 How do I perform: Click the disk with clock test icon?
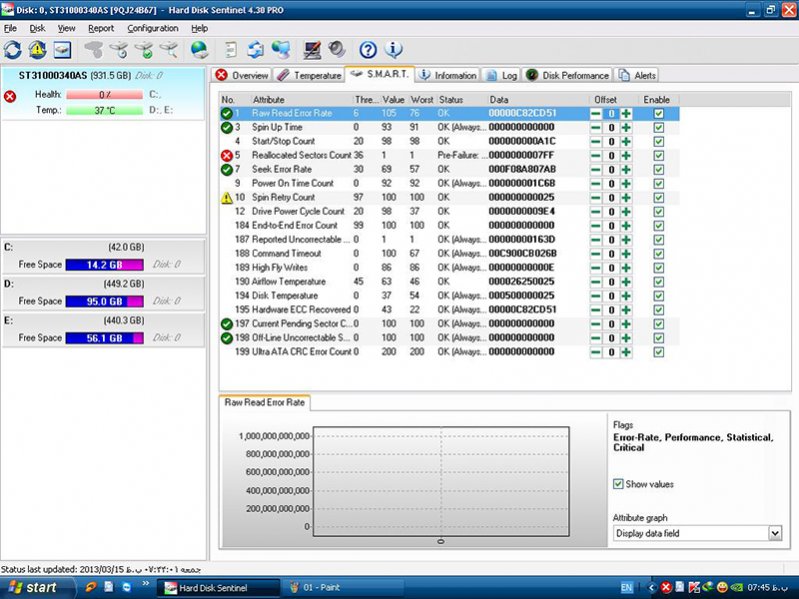tap(119, 50)
